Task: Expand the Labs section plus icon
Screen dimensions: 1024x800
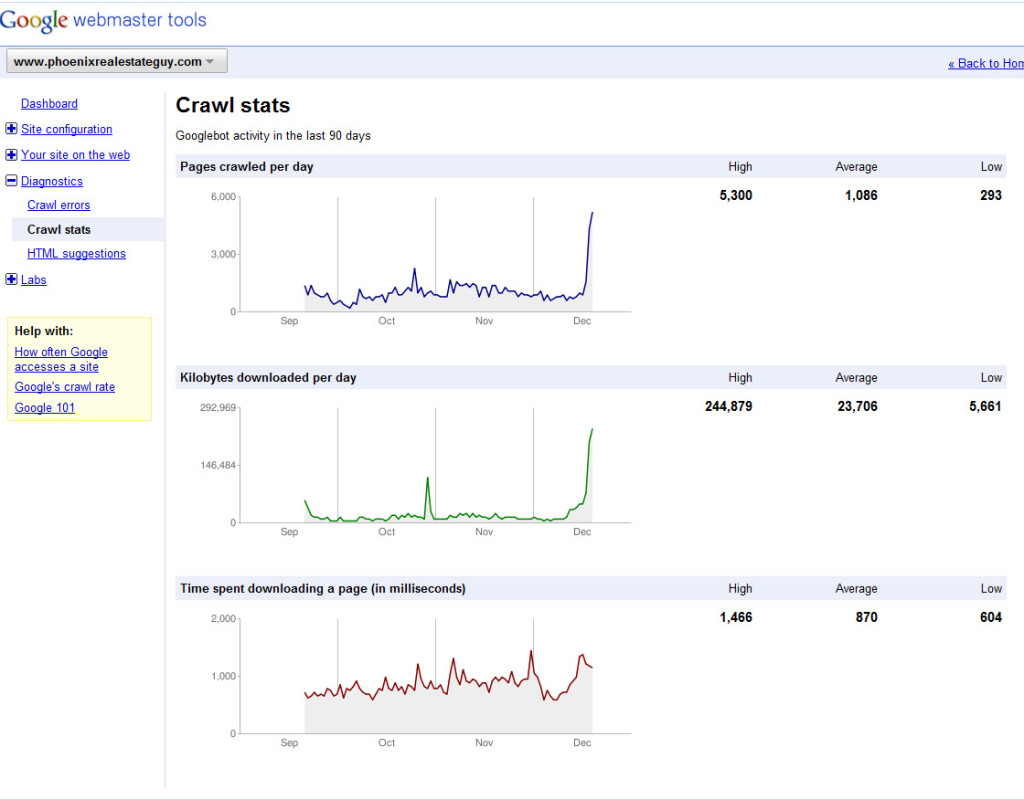Action: coord(11,280)
